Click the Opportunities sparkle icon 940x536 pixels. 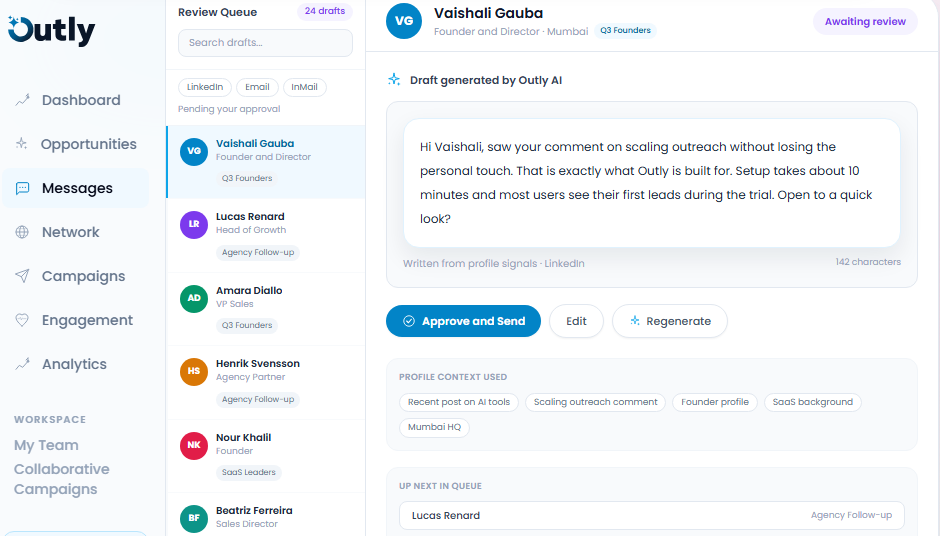[x=22, y=144]
